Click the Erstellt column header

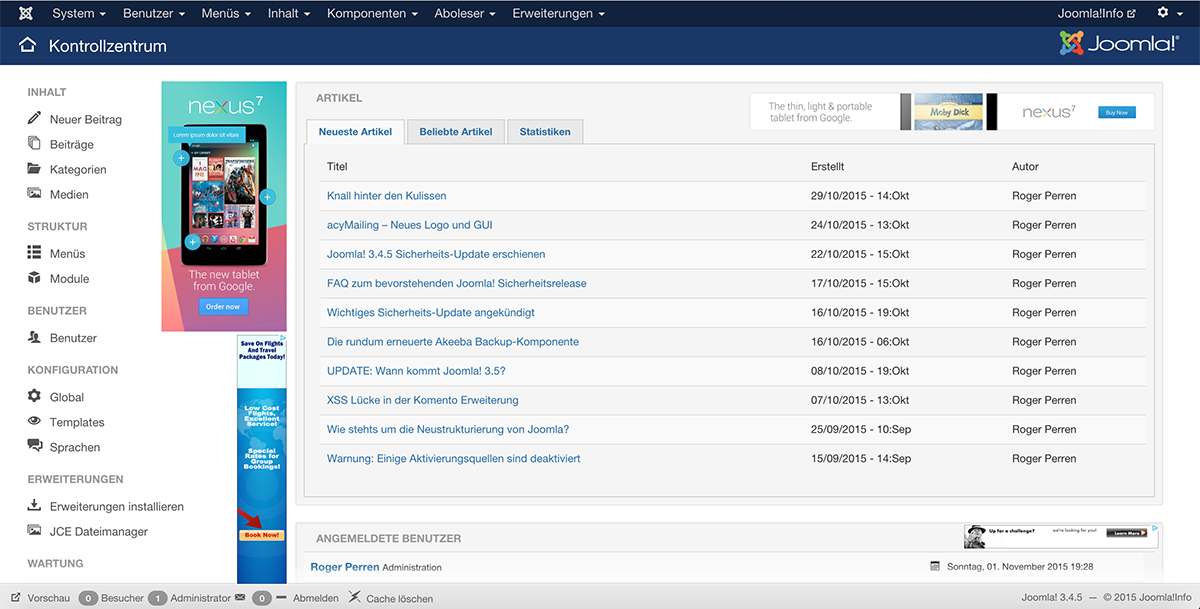[x=827, y=166]
